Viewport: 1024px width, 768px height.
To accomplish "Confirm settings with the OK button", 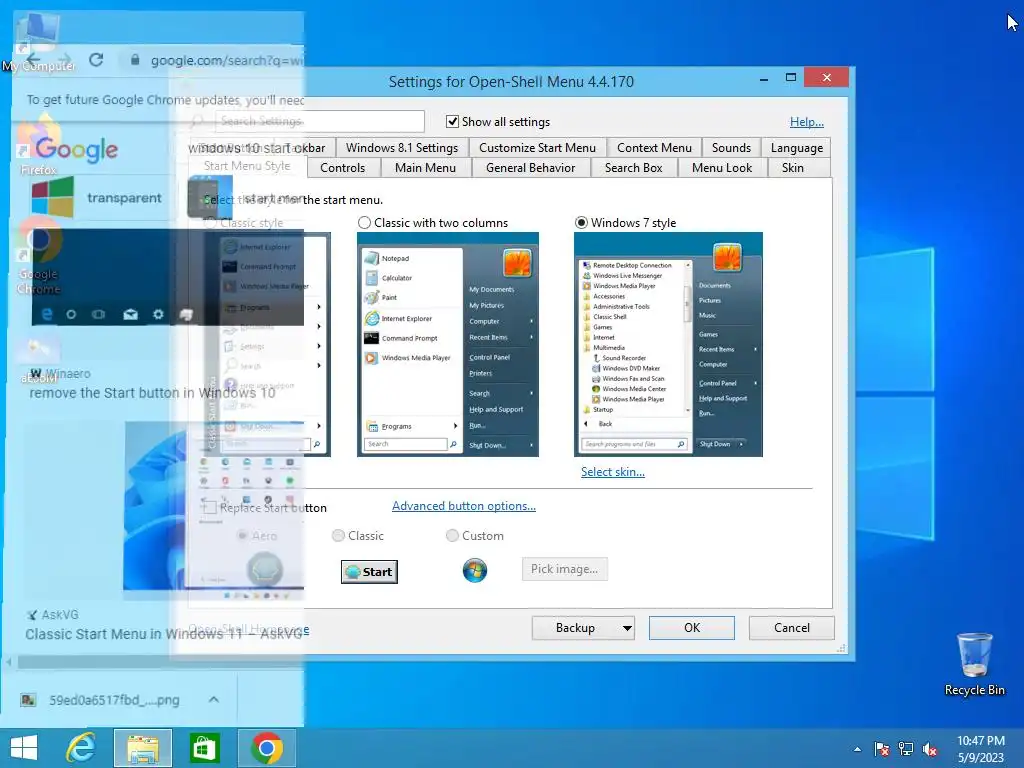I will tap(692, 628).
